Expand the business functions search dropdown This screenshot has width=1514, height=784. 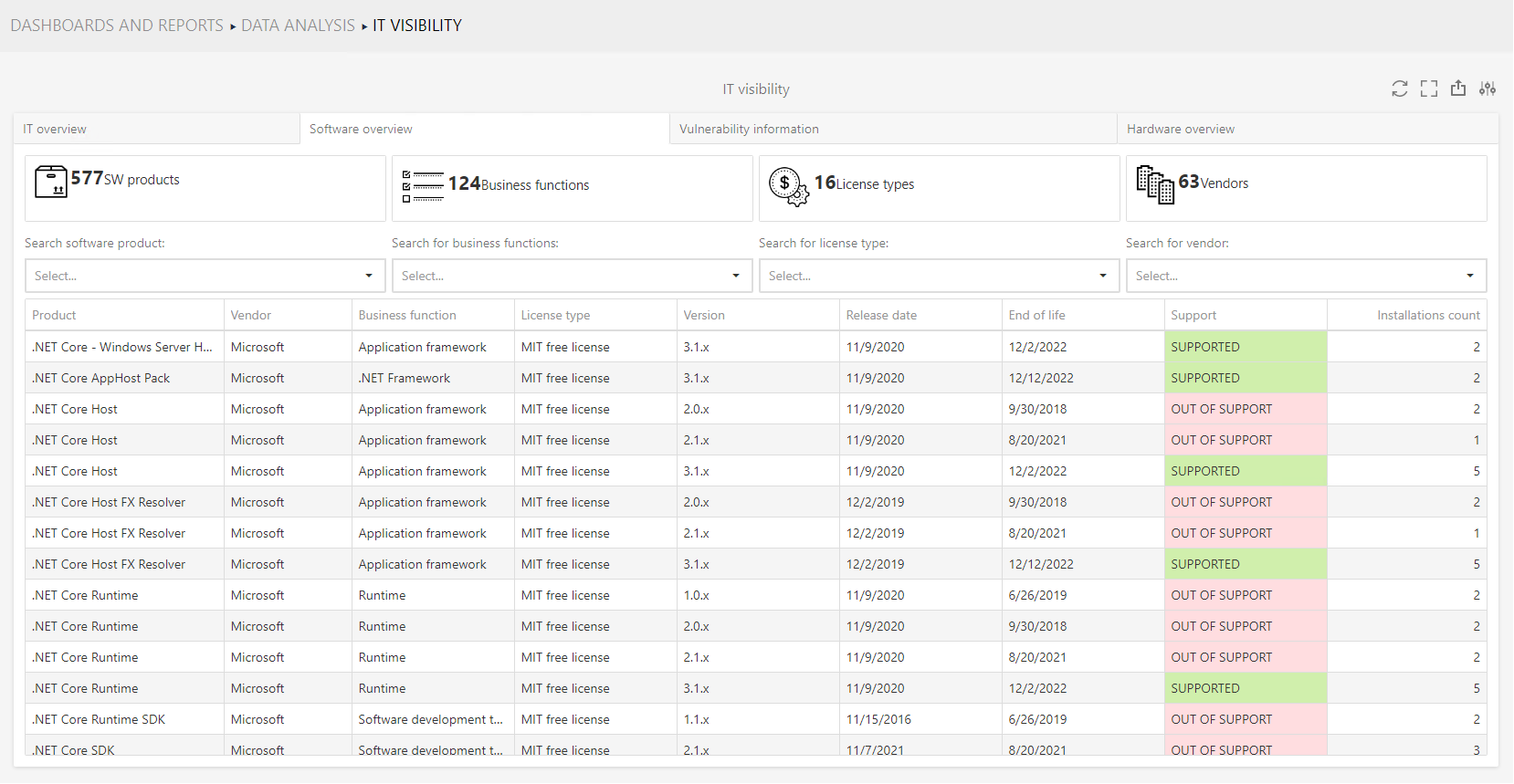[x=572, y=276]
